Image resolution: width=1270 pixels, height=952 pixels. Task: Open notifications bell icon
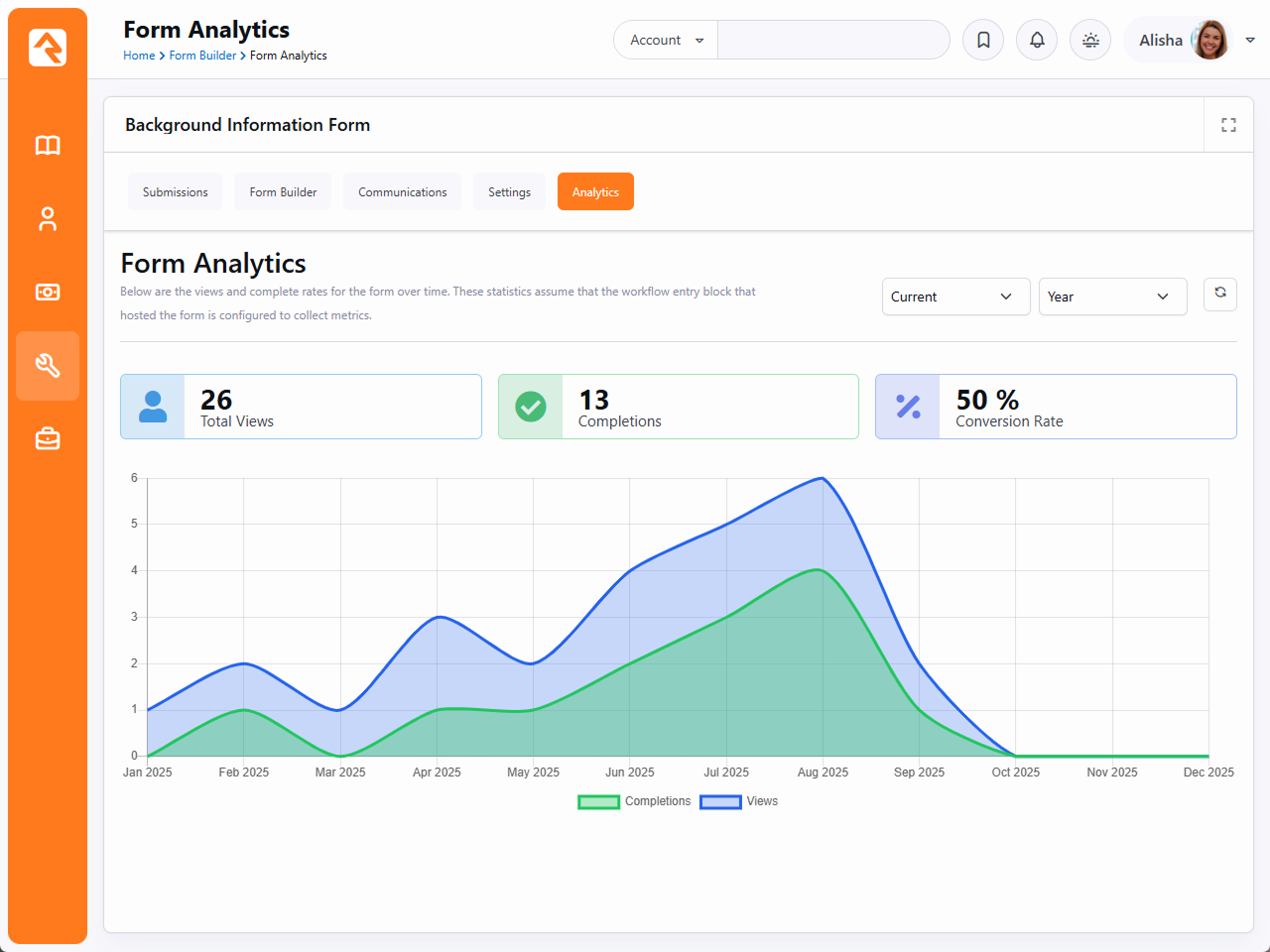(x=1037, y=41)
